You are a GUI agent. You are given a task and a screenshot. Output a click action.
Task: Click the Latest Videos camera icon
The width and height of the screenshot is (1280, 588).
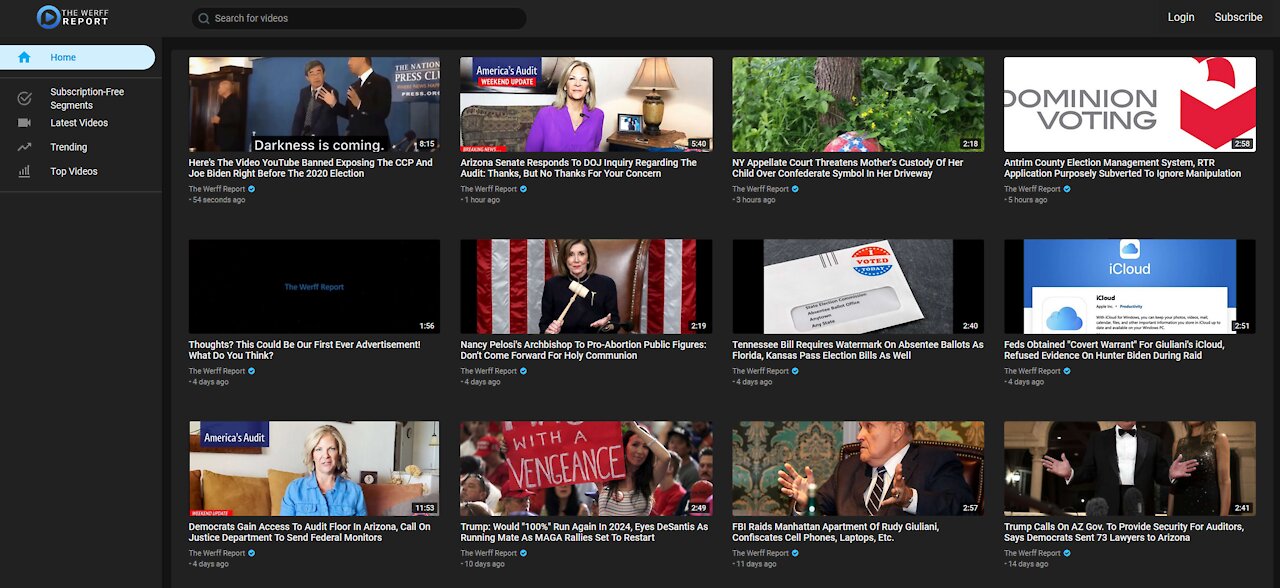(24, 122)
